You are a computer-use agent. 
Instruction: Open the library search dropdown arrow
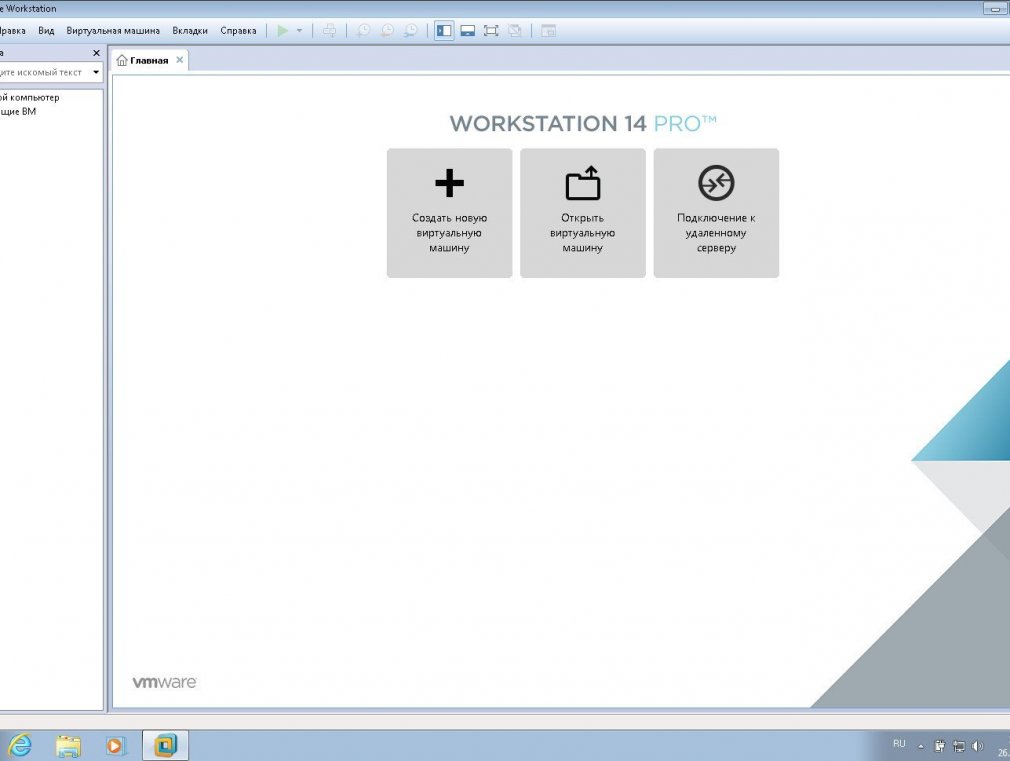[x=96, y=72]
